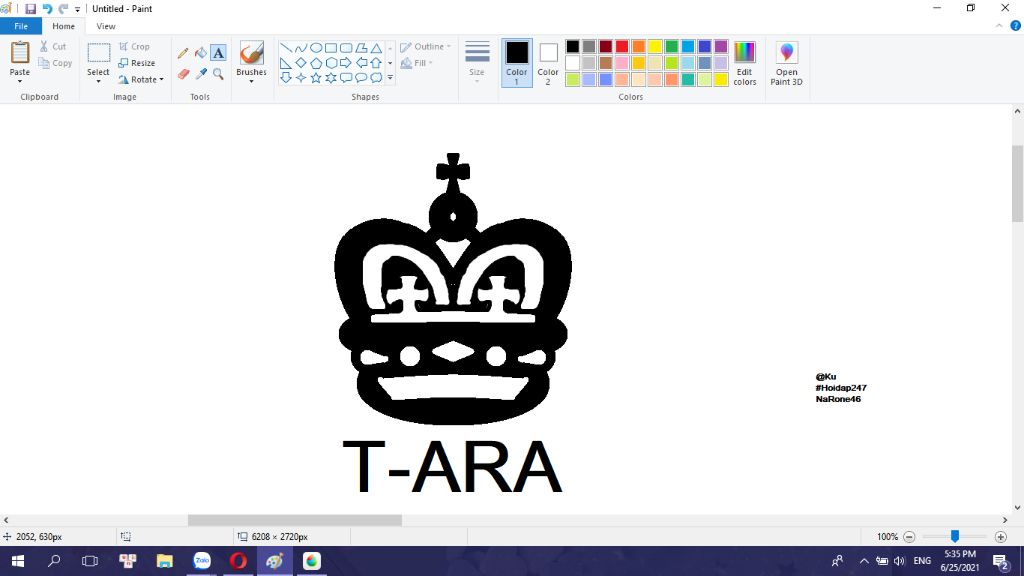This screenshot has width=1024, height=576.
Task: Choose the black palette swatch
Action: [x=573, y=46]
